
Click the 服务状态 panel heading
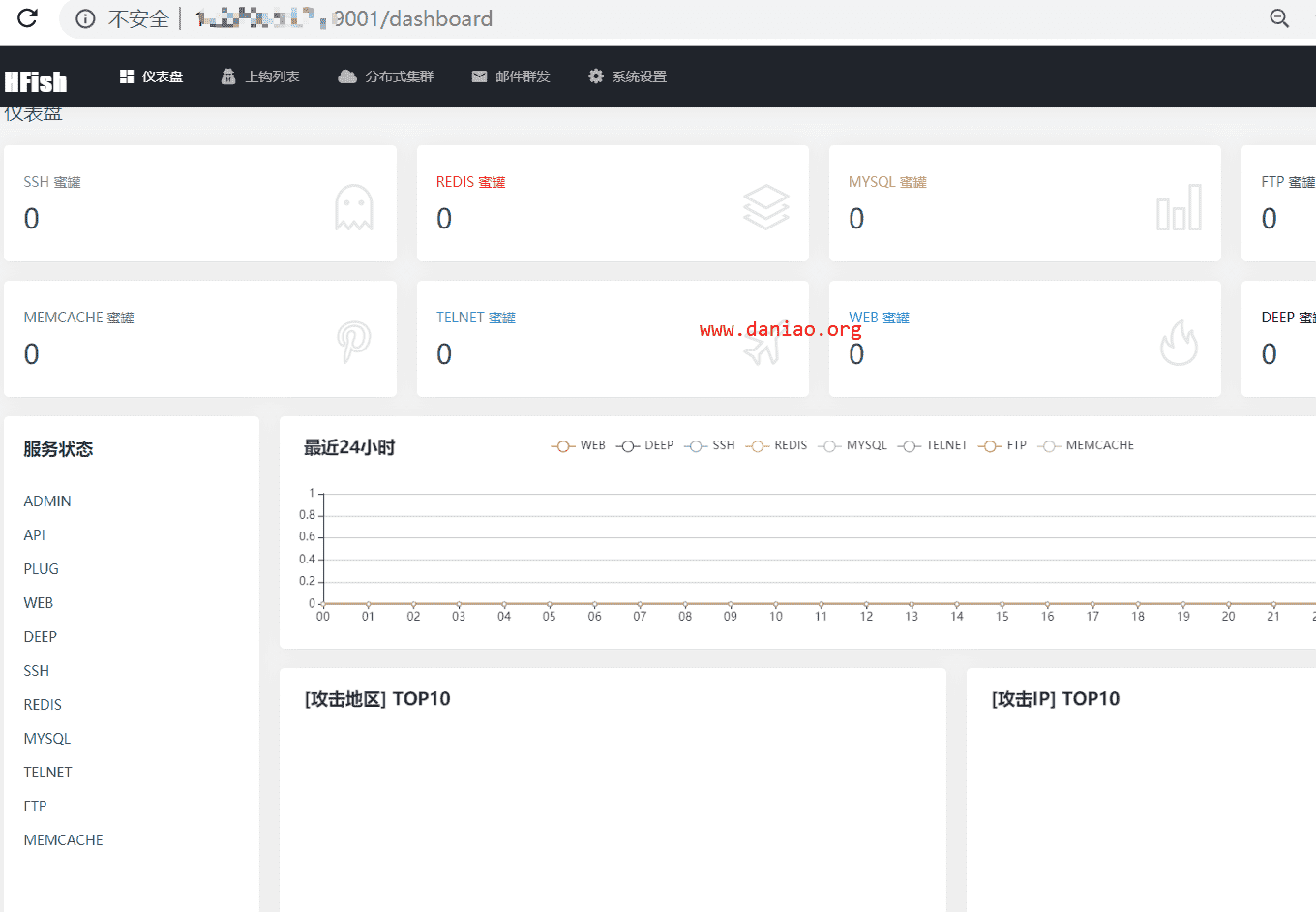coord(58,449)
